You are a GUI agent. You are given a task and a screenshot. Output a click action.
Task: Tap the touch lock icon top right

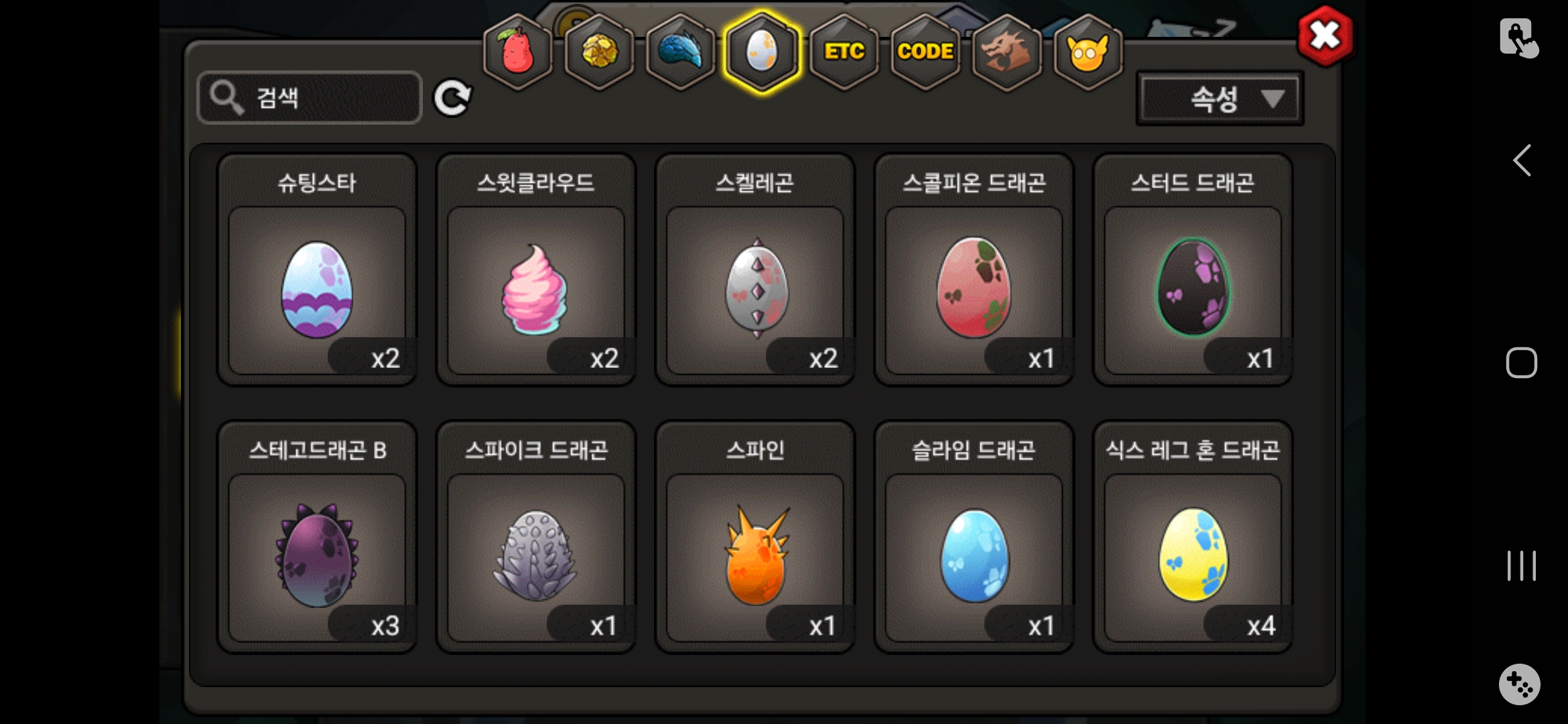click(x=1518, y=38)
